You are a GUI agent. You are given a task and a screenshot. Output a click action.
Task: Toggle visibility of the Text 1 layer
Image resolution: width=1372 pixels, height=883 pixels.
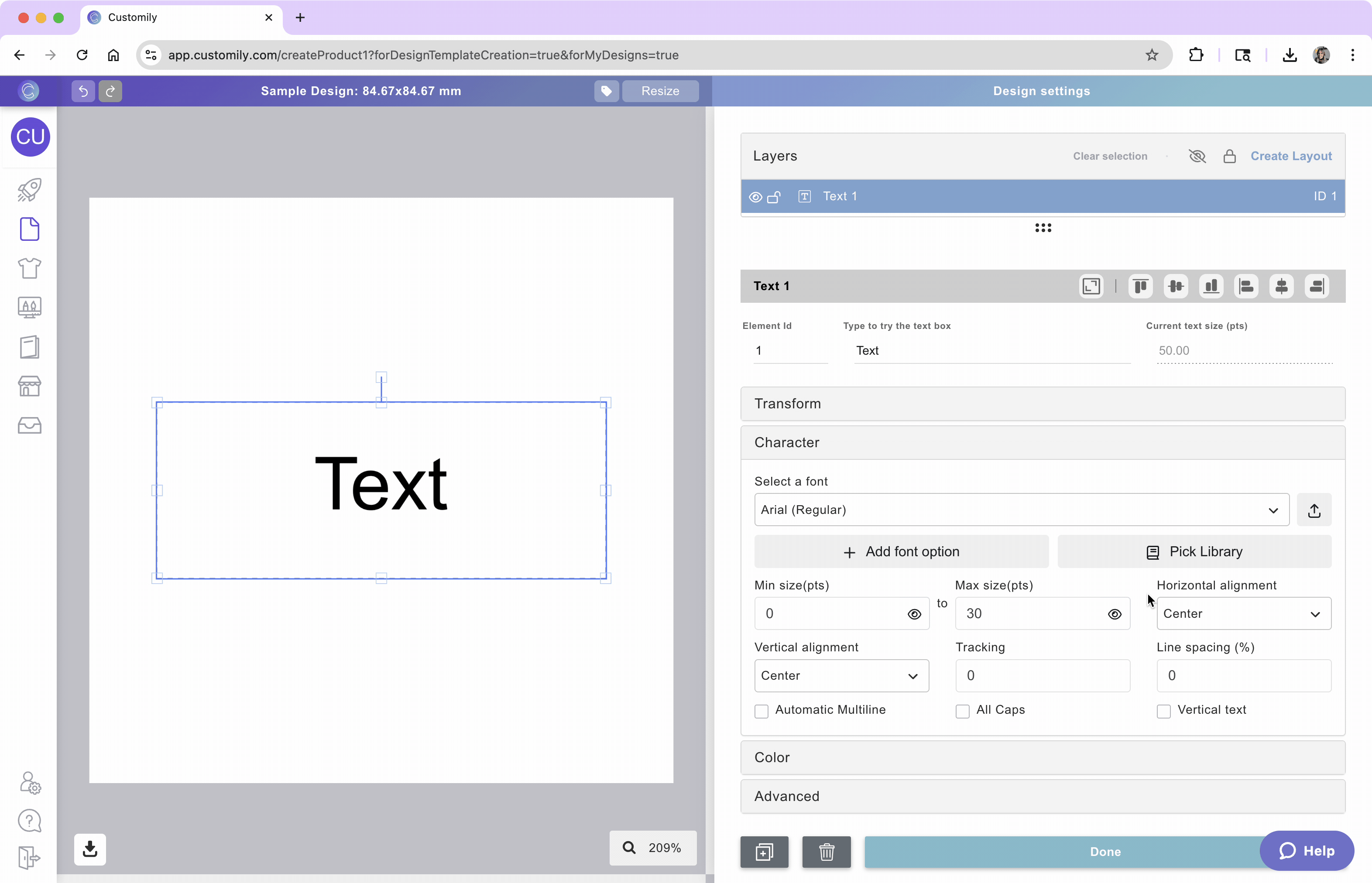pos(755,197)
